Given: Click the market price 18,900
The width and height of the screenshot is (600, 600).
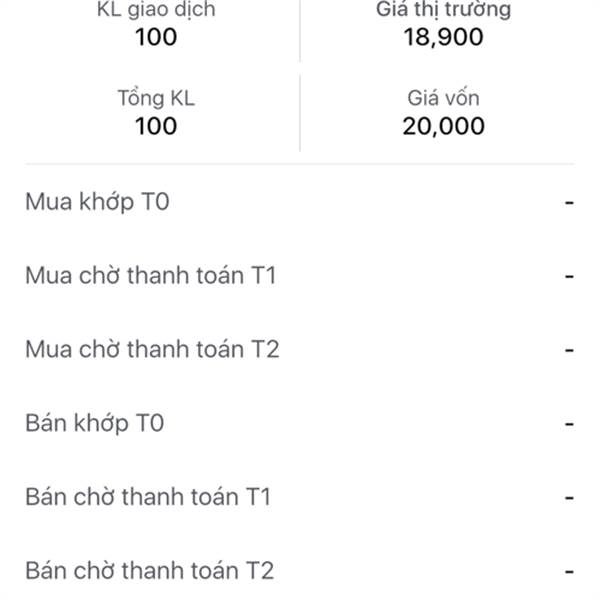Looking at the screenshot, I should click(x=443, y=38).
